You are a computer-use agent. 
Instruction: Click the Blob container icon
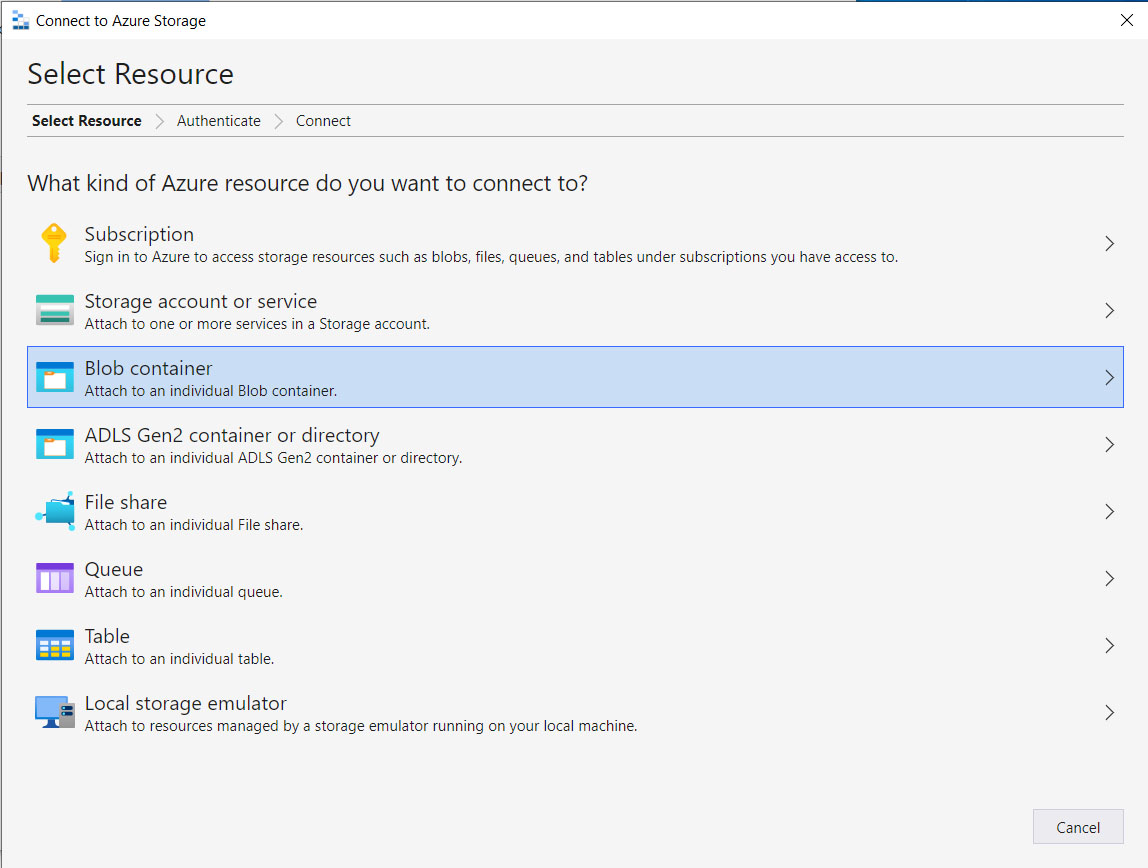(x=55, y=378)
